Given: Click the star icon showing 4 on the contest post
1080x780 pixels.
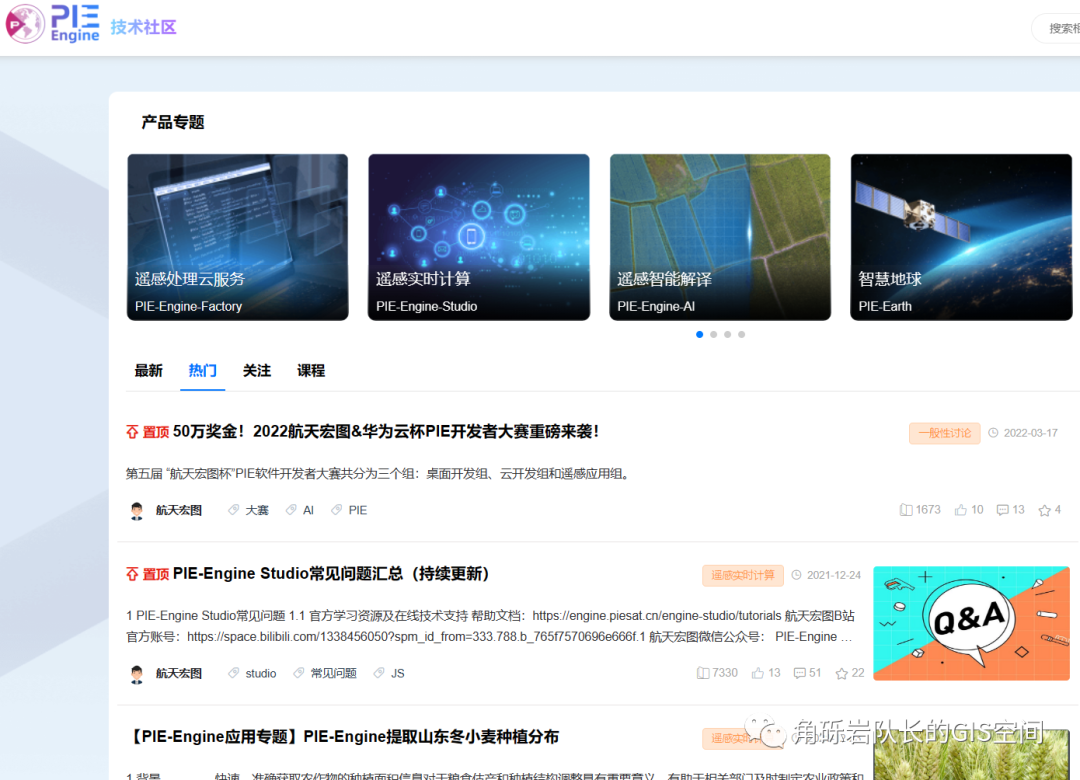Looking at the screenshot, I should [x=1043, y=509].
